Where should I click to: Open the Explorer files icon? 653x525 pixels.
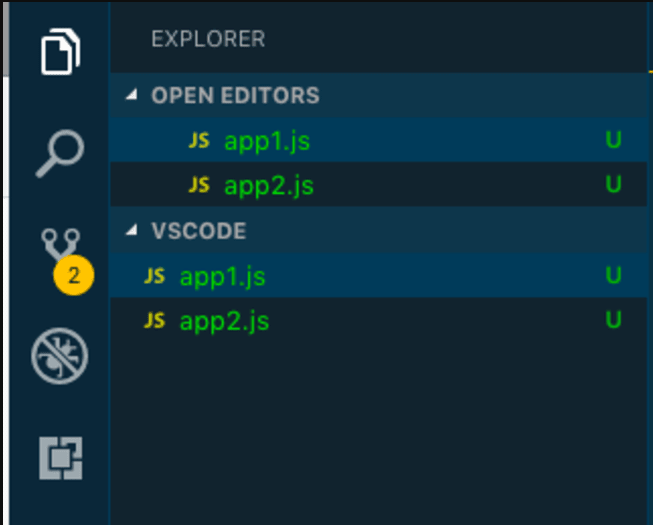(60, 52)
